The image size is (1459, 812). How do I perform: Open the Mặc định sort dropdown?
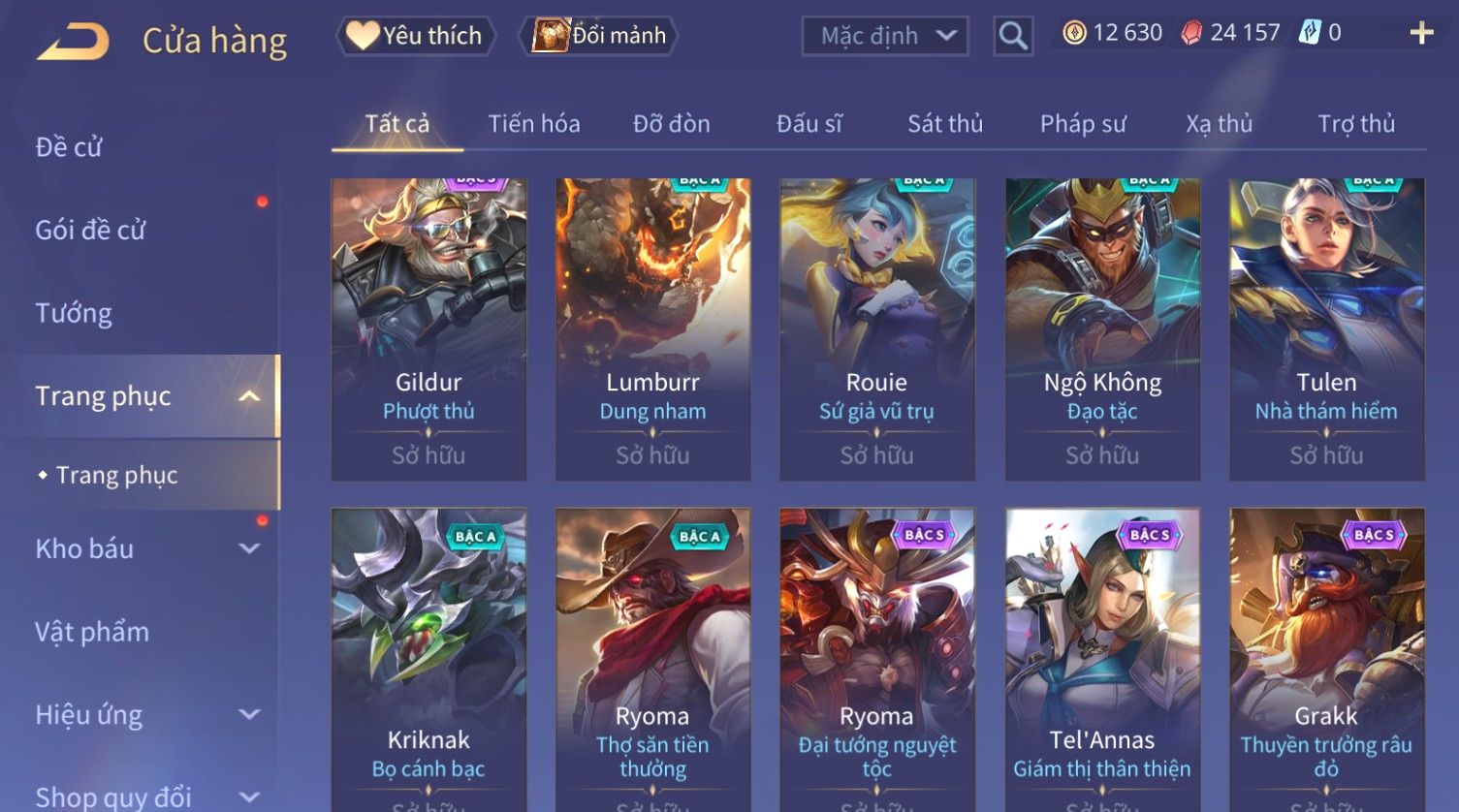pos(885,36)
